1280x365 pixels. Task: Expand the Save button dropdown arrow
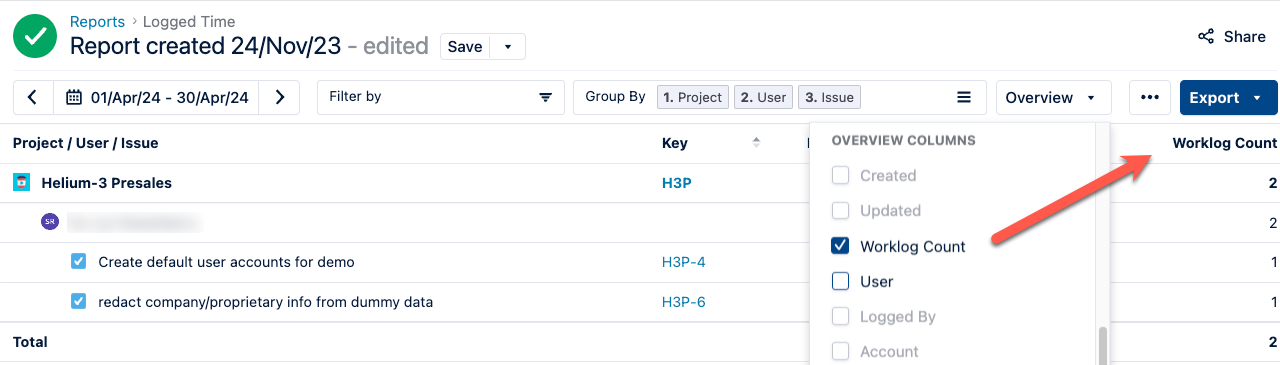(x=508, y=47)
